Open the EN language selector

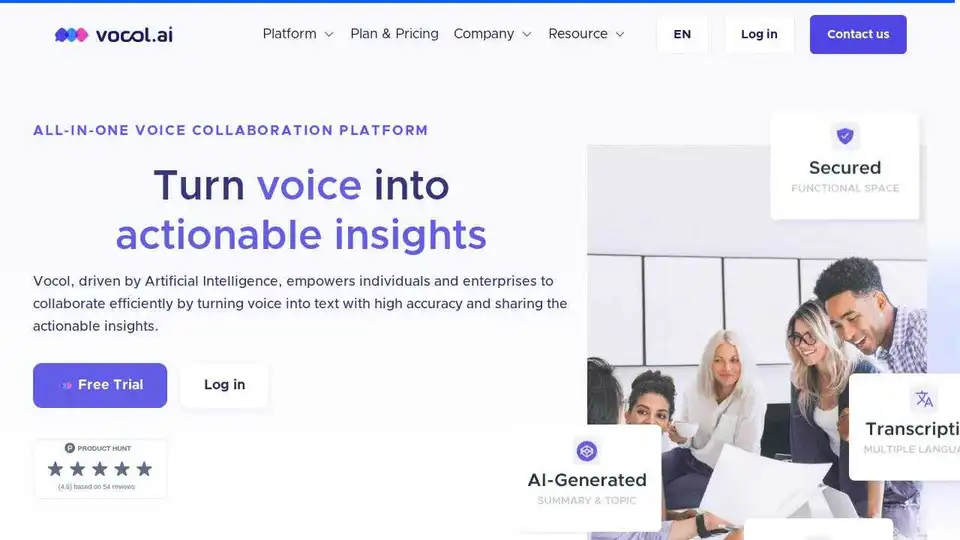click(x=682, y=34)
